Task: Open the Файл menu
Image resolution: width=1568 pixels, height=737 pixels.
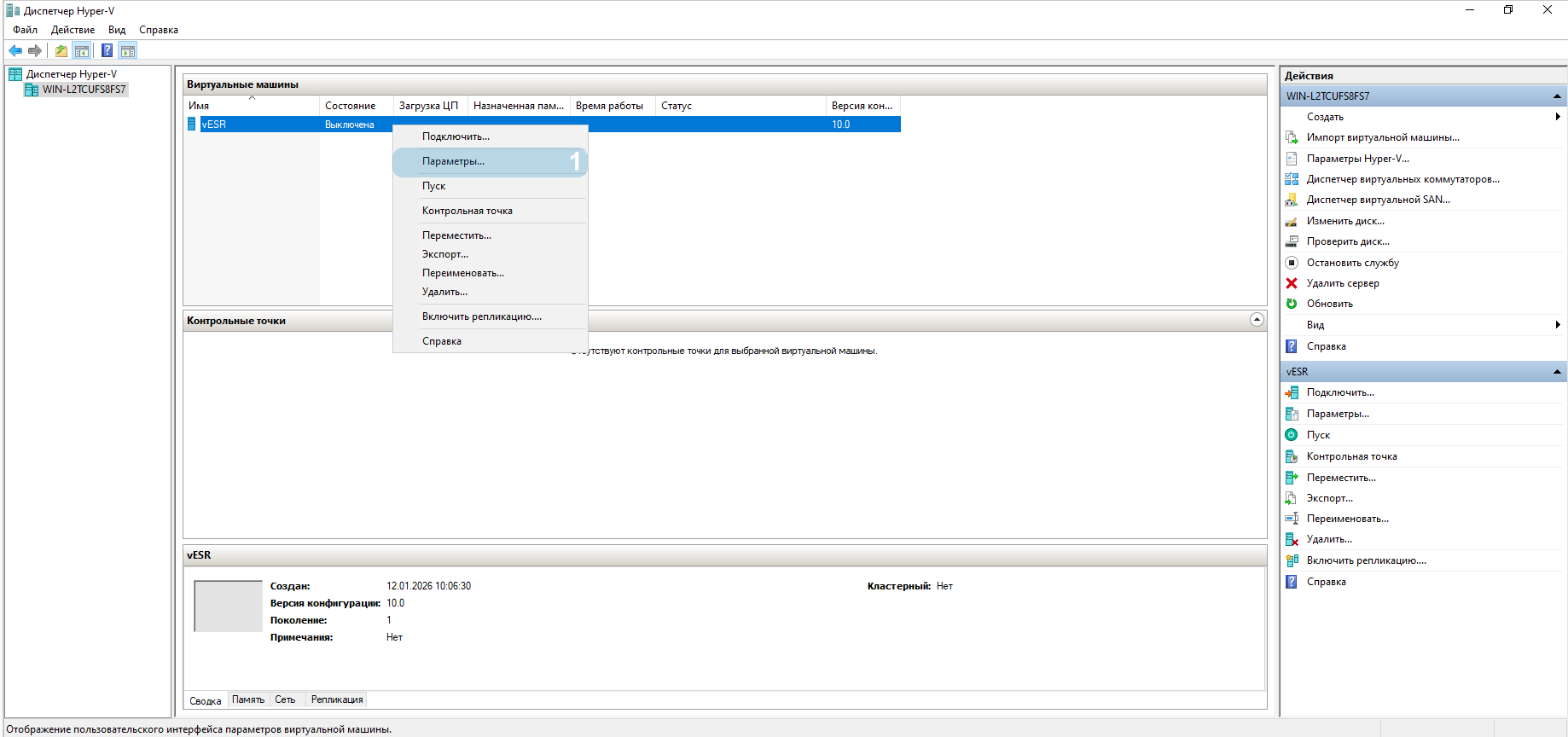Action: click(x=25, y=30)
